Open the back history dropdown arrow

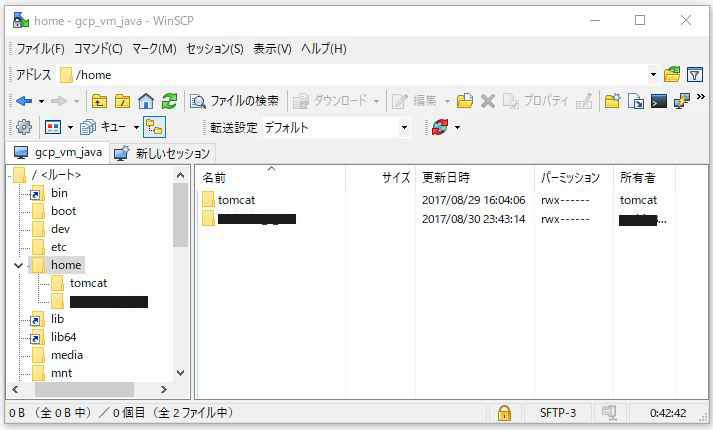[41, 101]
